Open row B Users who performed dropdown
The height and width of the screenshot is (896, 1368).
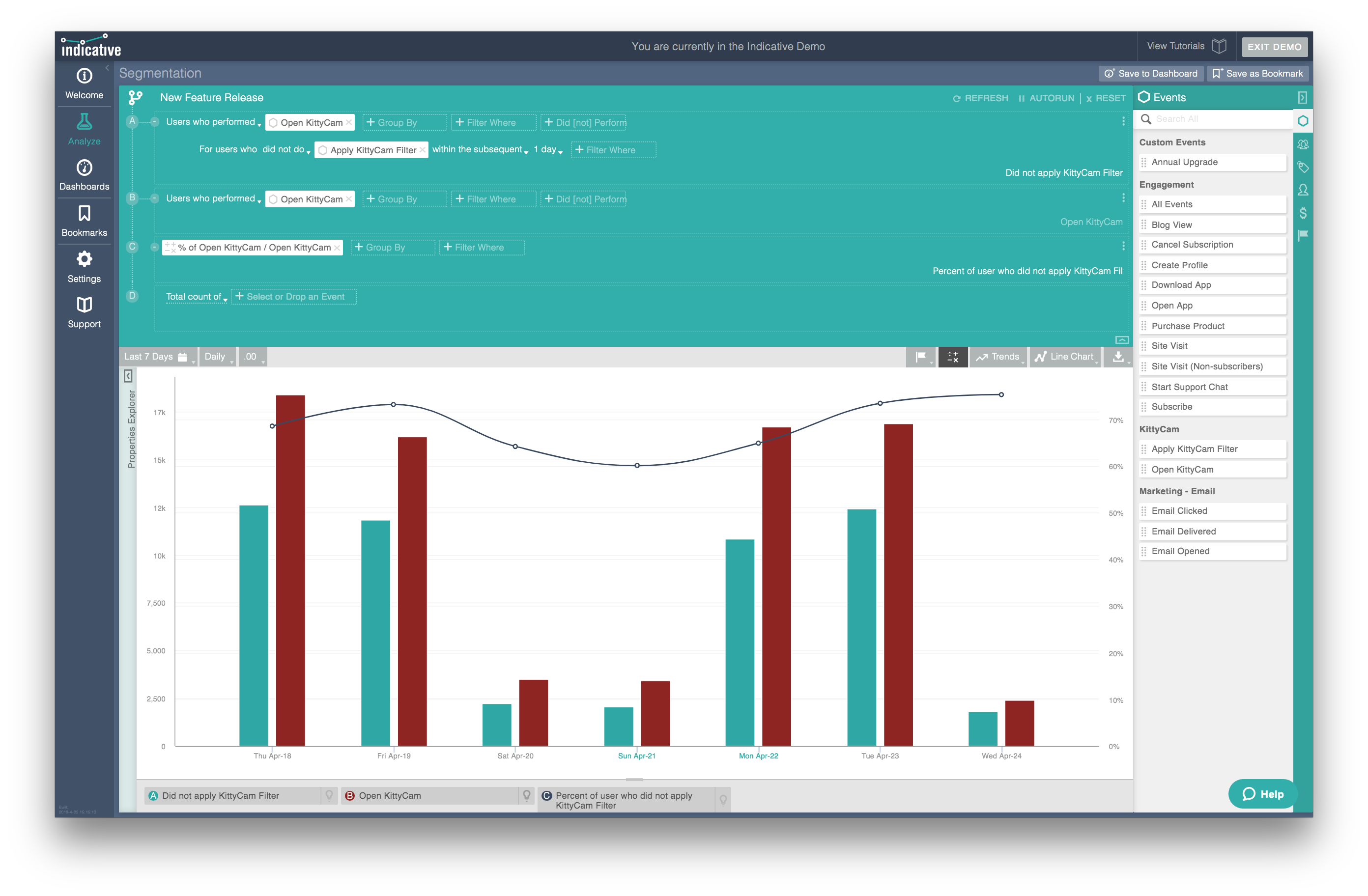point(213,198)
